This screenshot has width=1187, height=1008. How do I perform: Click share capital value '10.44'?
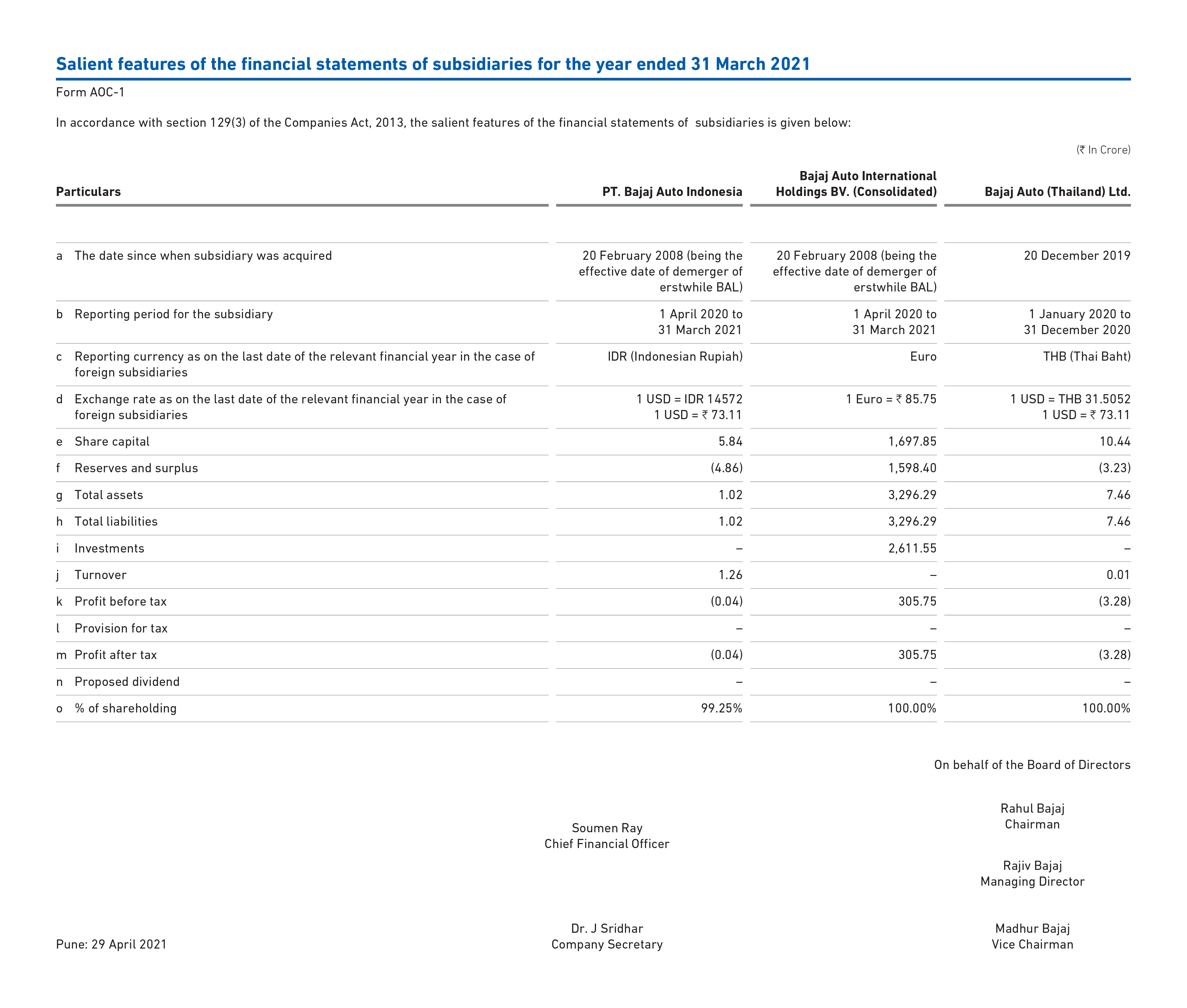[x=1115, y=442]
